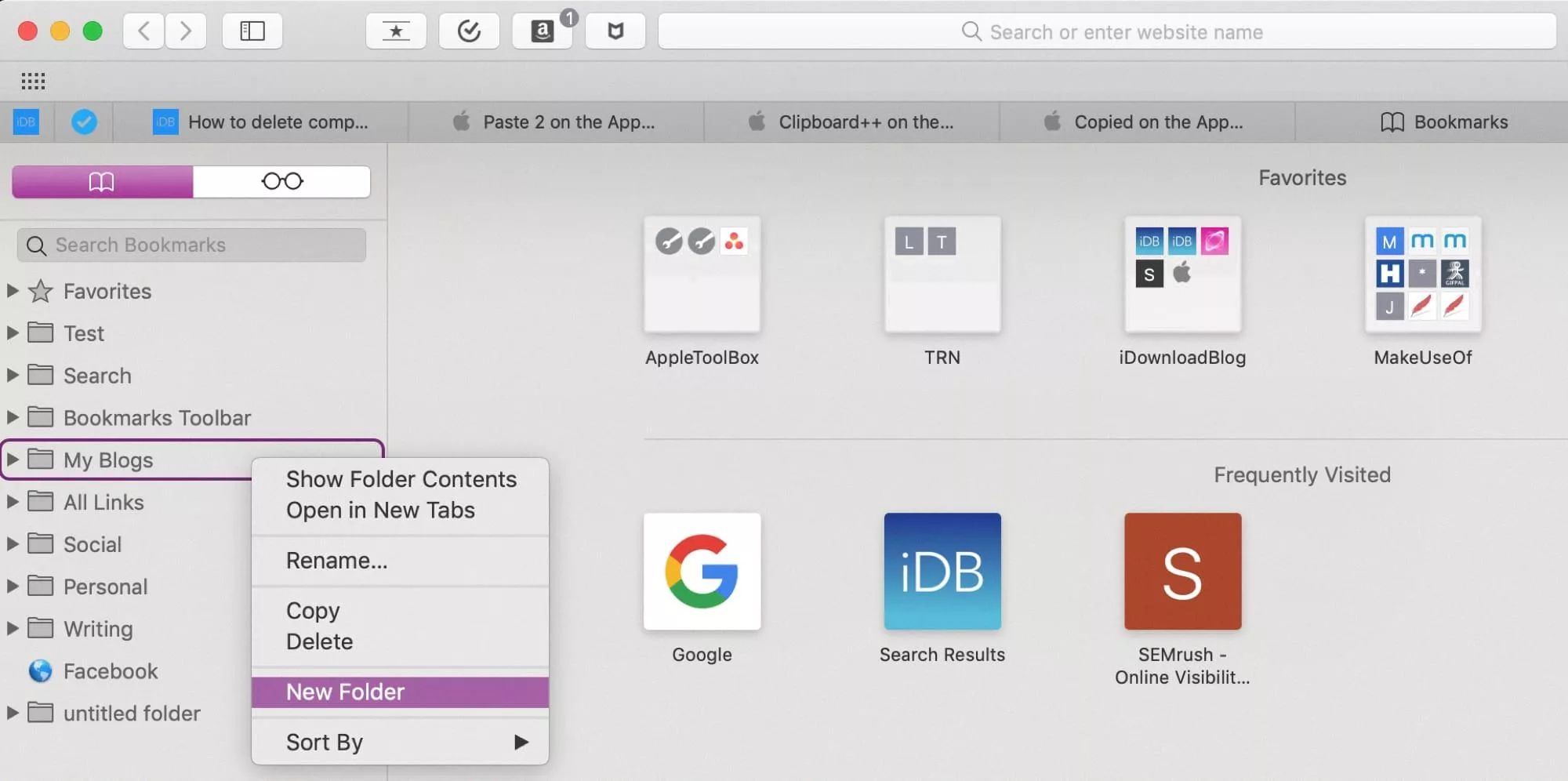Image resolution: width=1568 pixels, height=781 pixels.
Task: Expand the Favorites disclosure triangle
Action: point(11,291)
